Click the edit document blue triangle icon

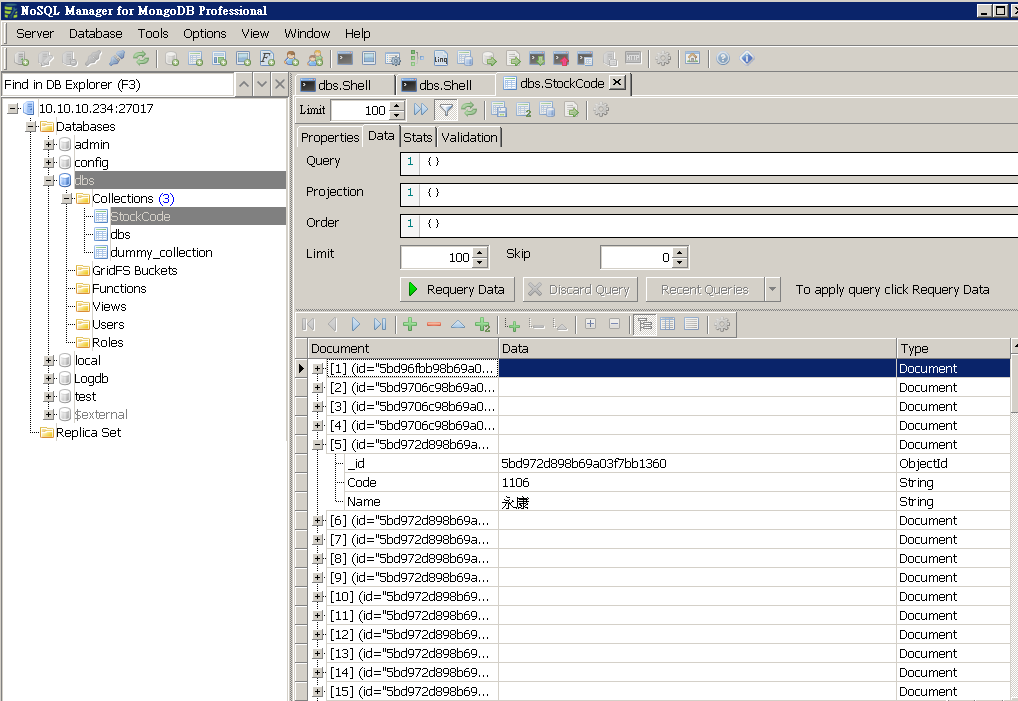[458, 325]
